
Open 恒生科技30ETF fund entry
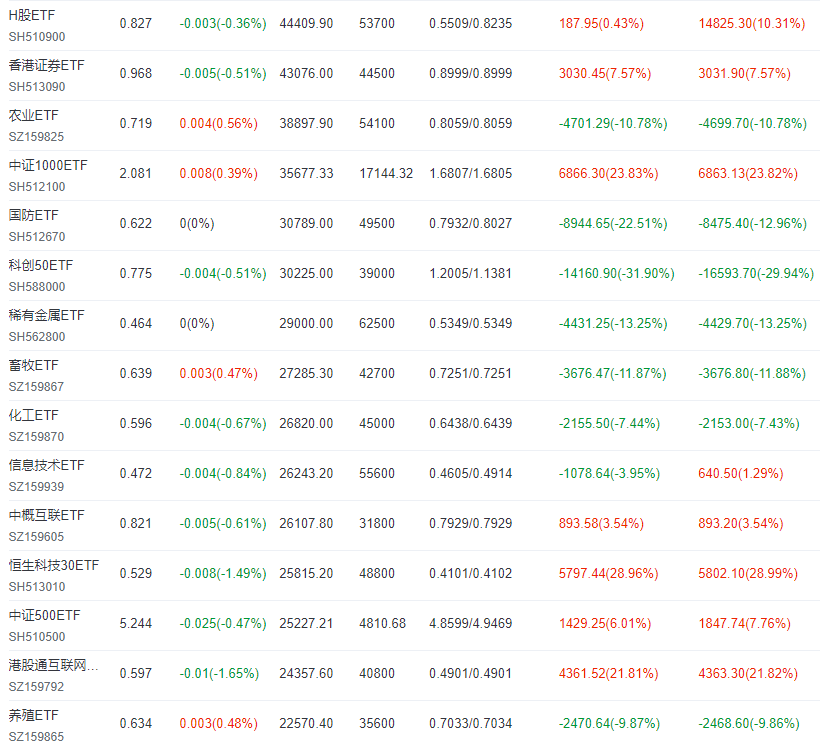coord(53,565)
